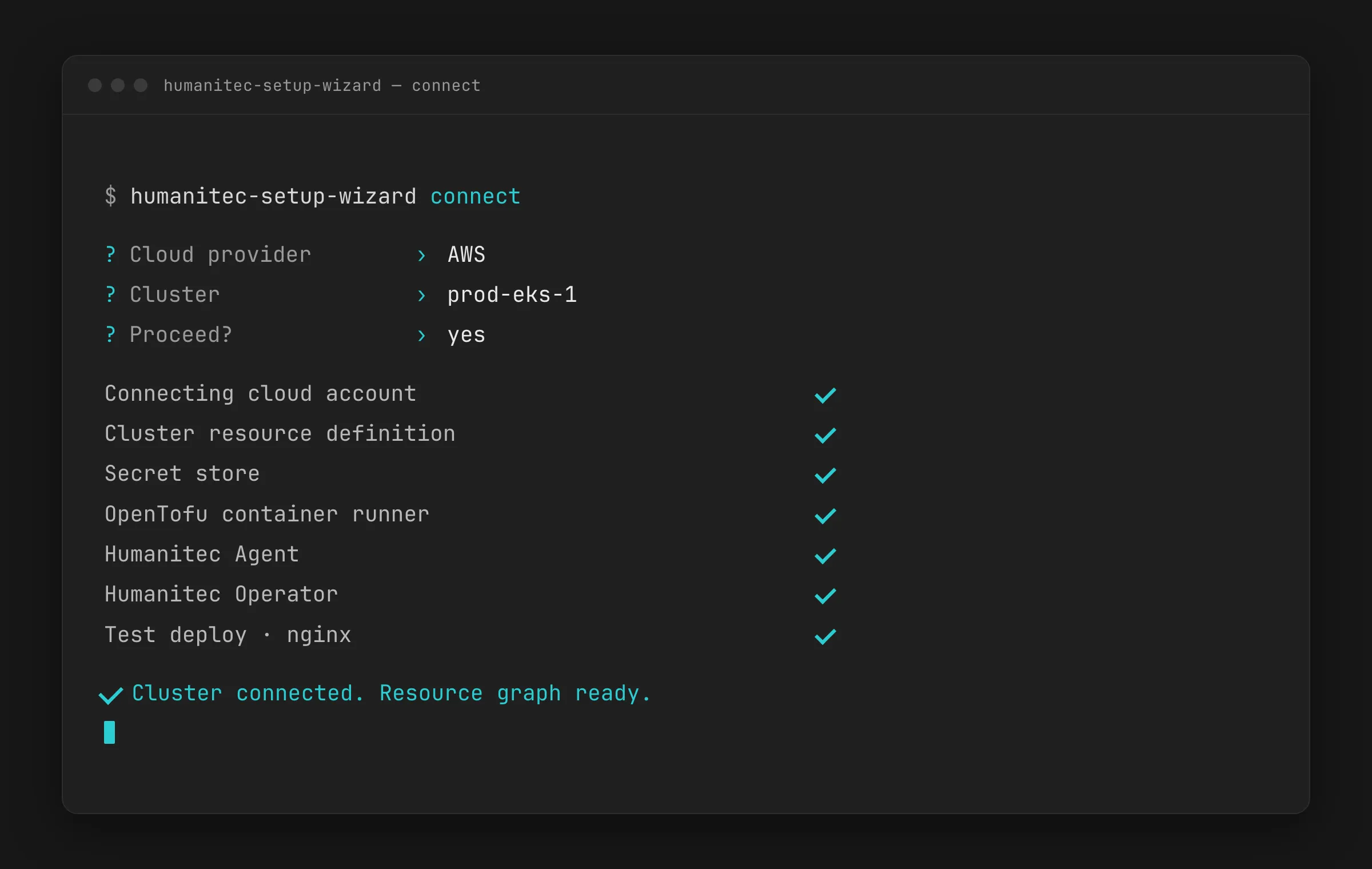Screen dimensions: 1372x869
Task: Click the 'Proceed?' prompt label
Action: (x=181, y=334)
